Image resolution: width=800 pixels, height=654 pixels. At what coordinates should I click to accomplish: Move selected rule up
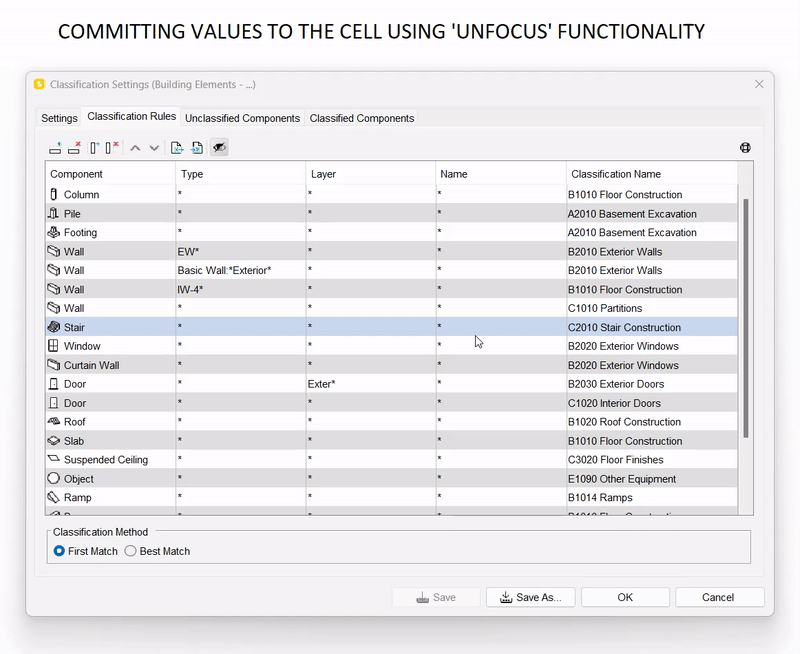[x=135, y=148]
